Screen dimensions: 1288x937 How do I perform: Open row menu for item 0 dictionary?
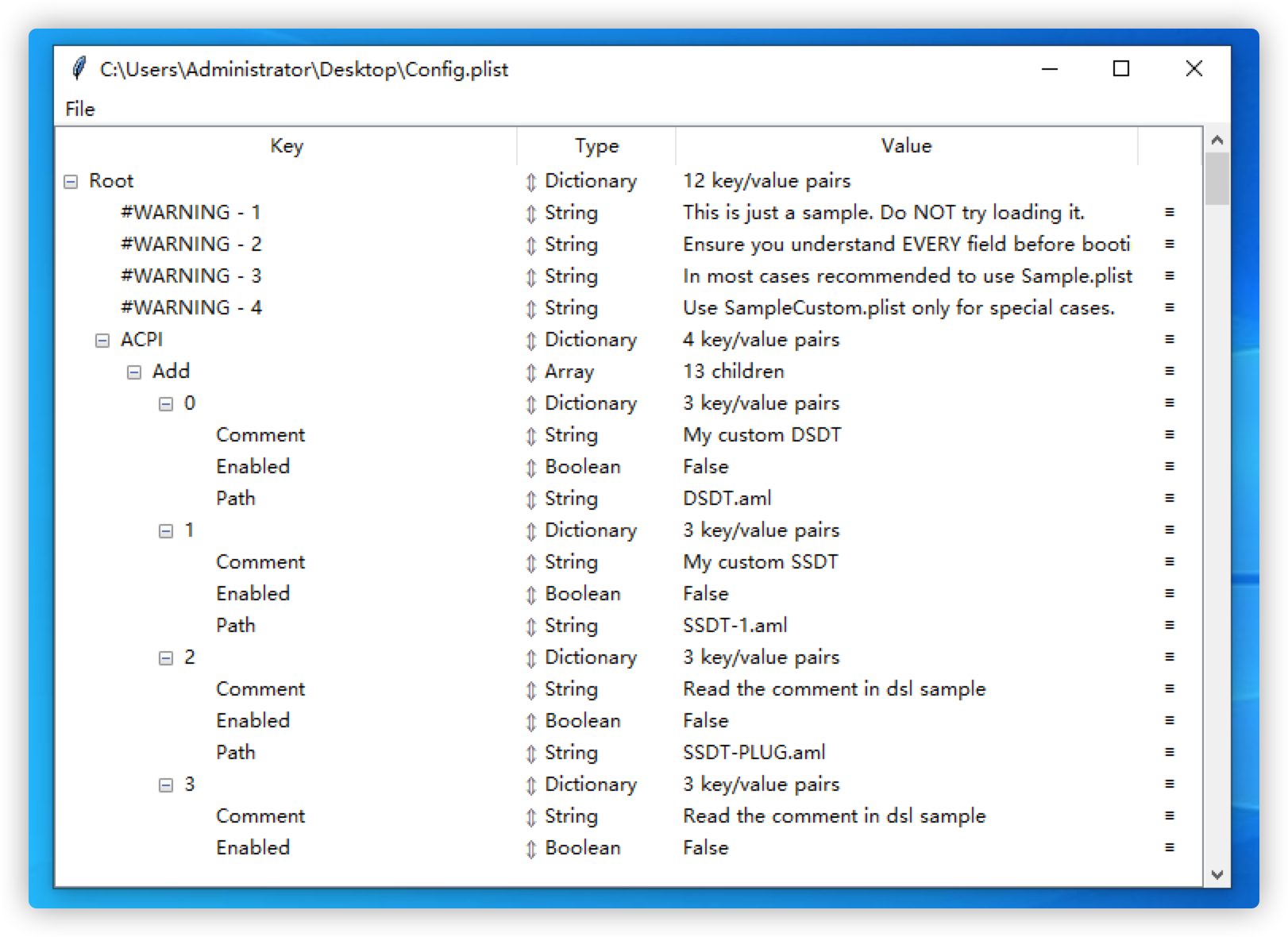[x=1170, y=403]
